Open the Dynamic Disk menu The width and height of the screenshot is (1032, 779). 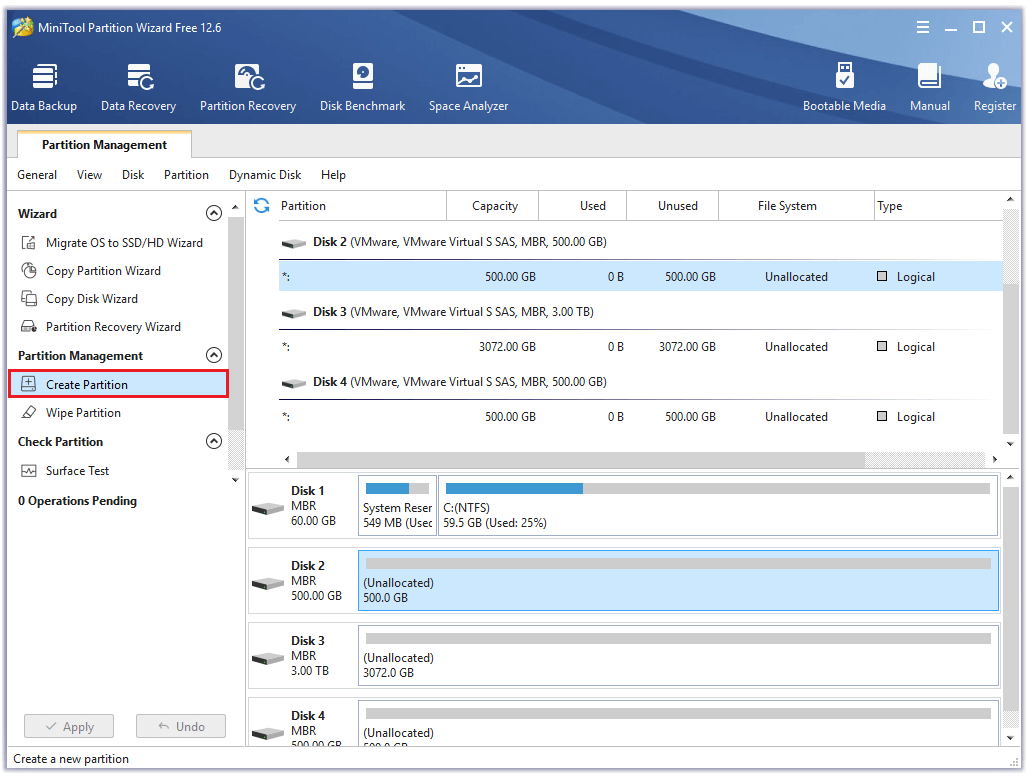pos(264,174)
